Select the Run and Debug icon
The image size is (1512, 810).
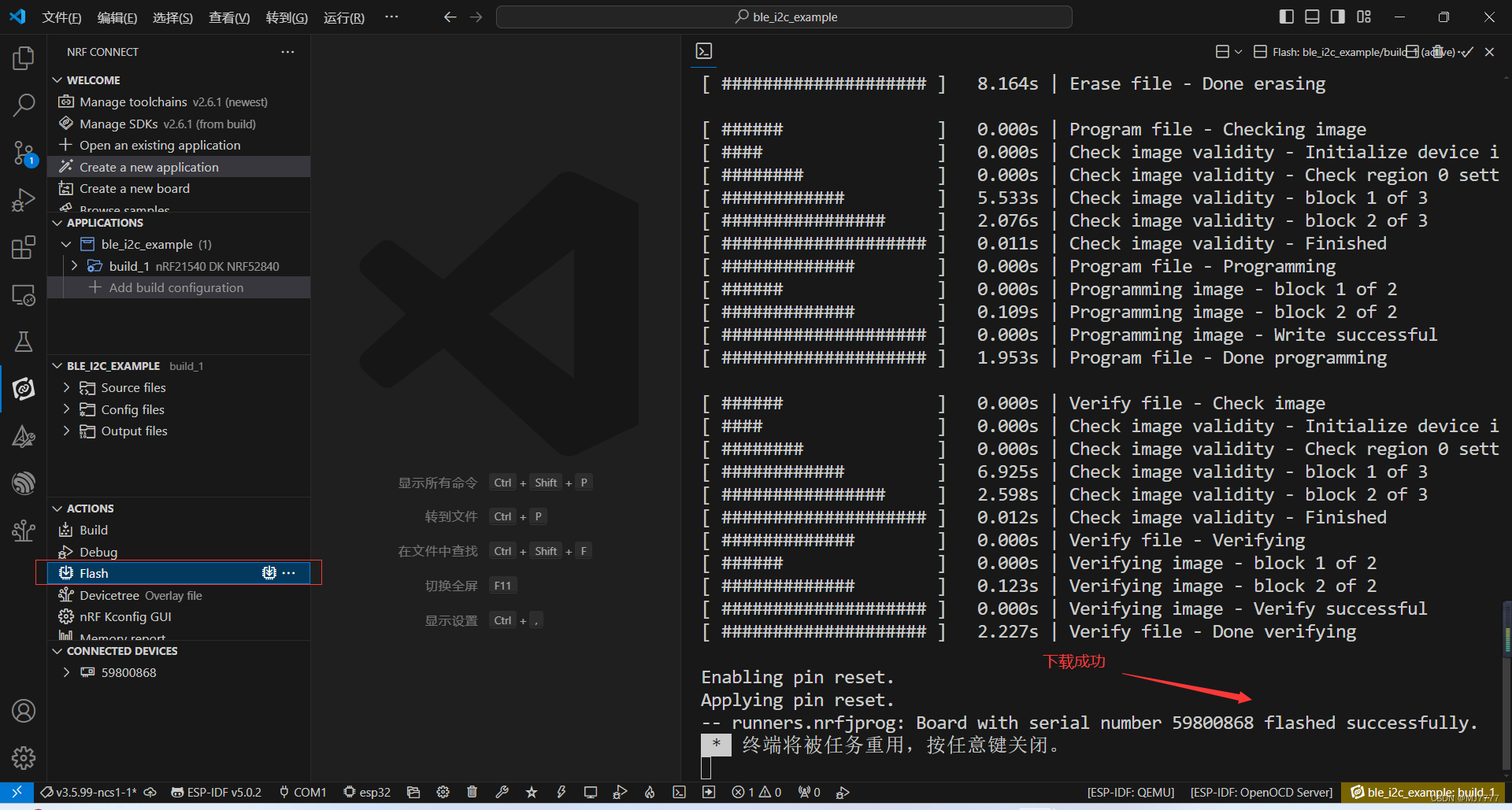24,199
